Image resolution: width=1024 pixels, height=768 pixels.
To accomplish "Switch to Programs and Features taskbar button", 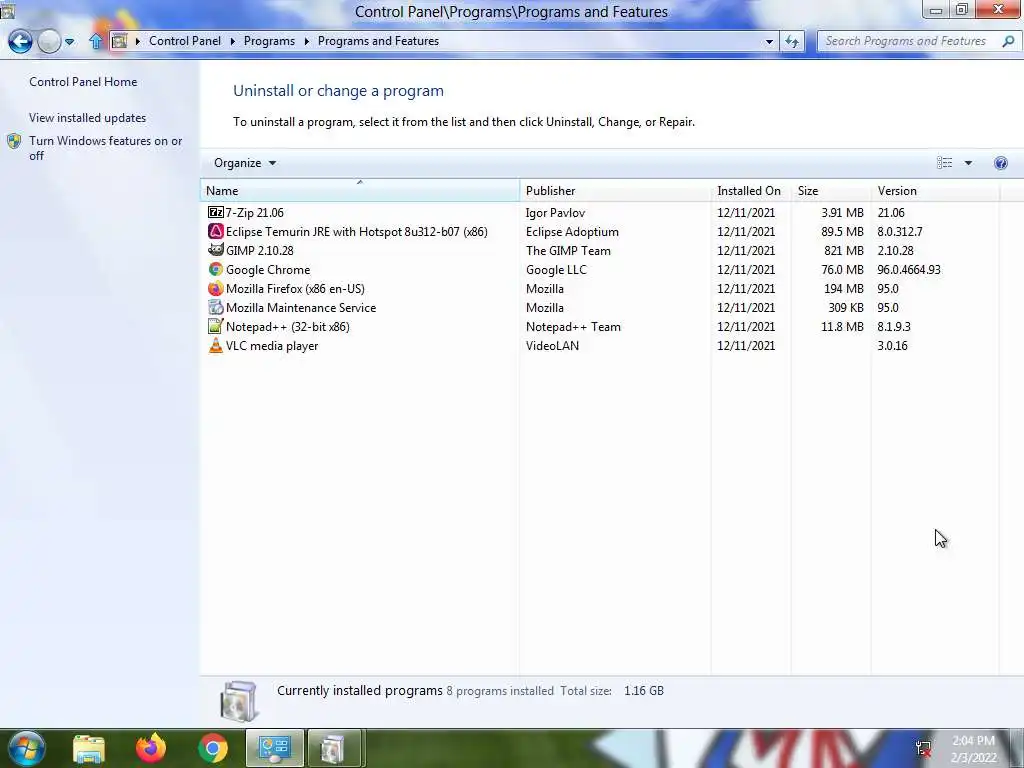I will pos(333,748).
